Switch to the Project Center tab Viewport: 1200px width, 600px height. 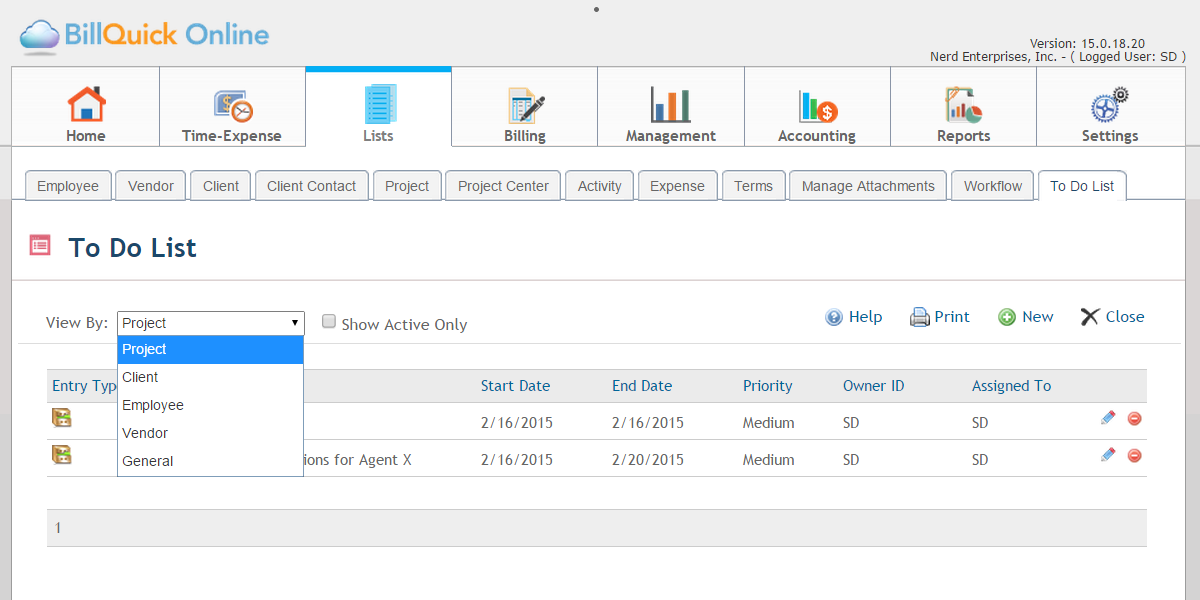[x=503, y=186]
